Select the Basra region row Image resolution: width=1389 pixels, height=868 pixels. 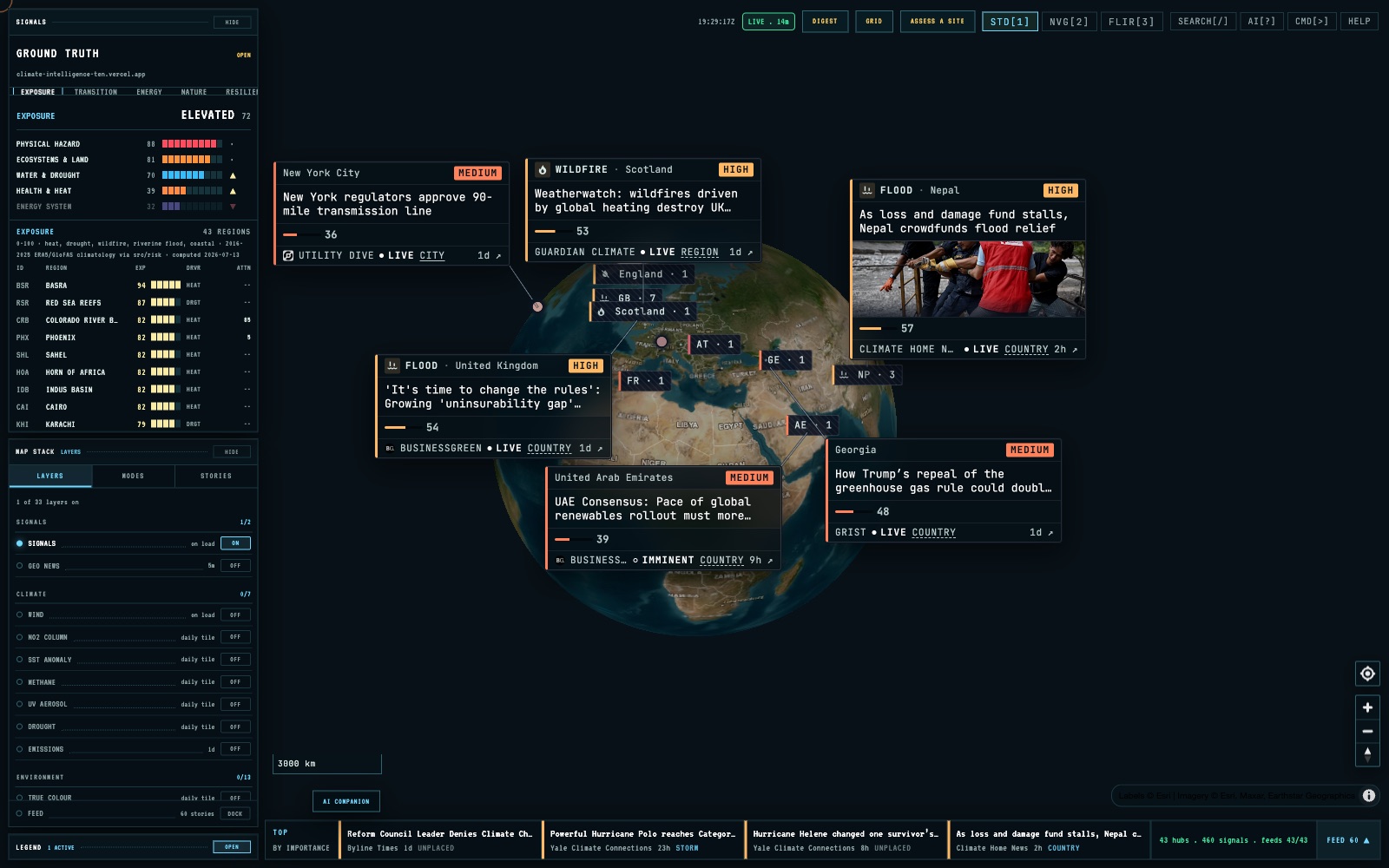click(134, 285)
